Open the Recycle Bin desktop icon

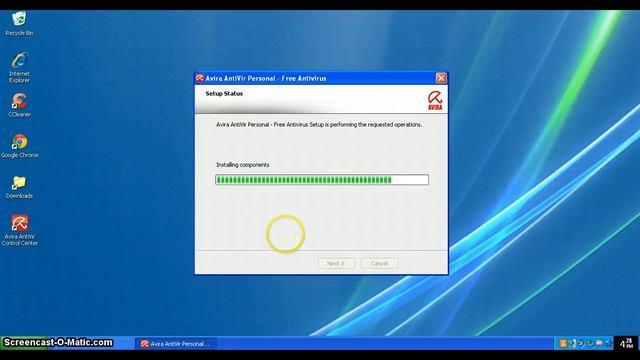pyautogui.click(x=19, y=24)
